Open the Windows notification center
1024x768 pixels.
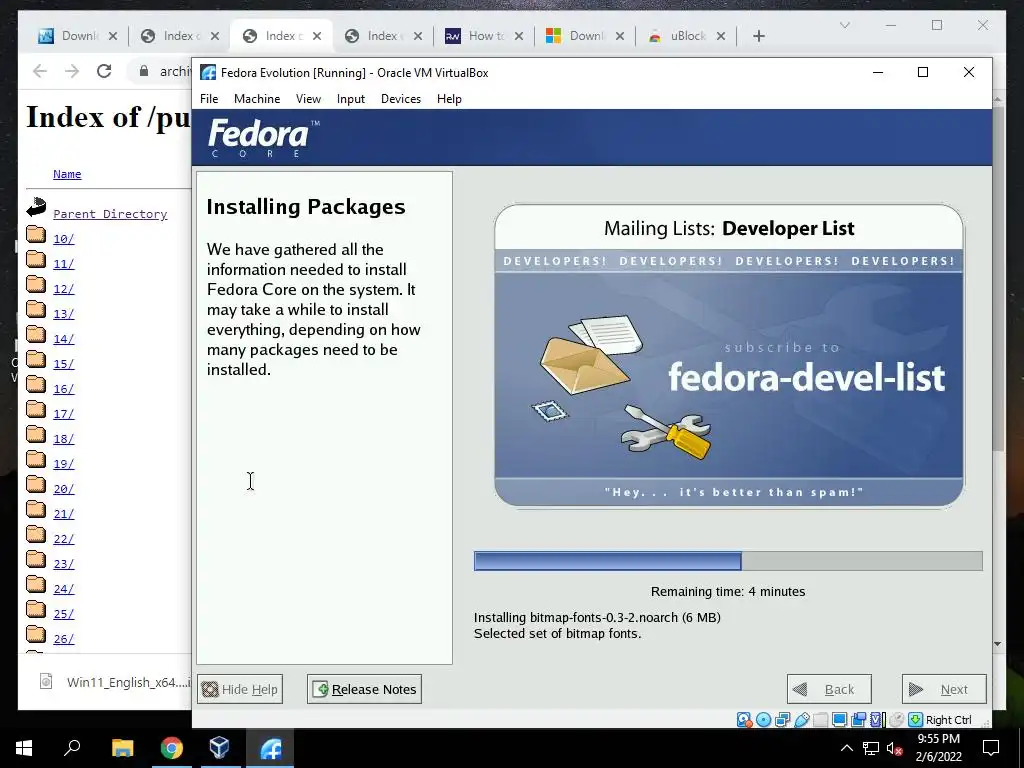[991, 748]
